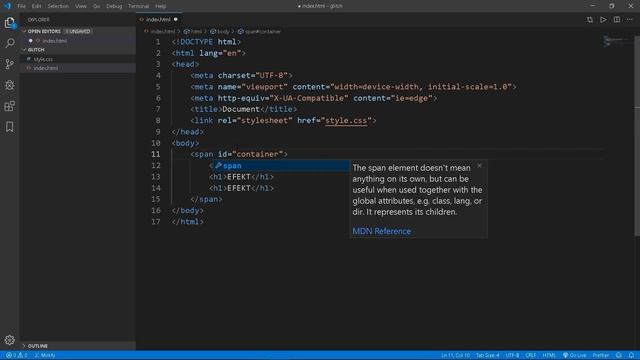The width and height of the screenshot is (640, 360).
Task: Select the span autocomplete suggestion
Action: (280, 166)
